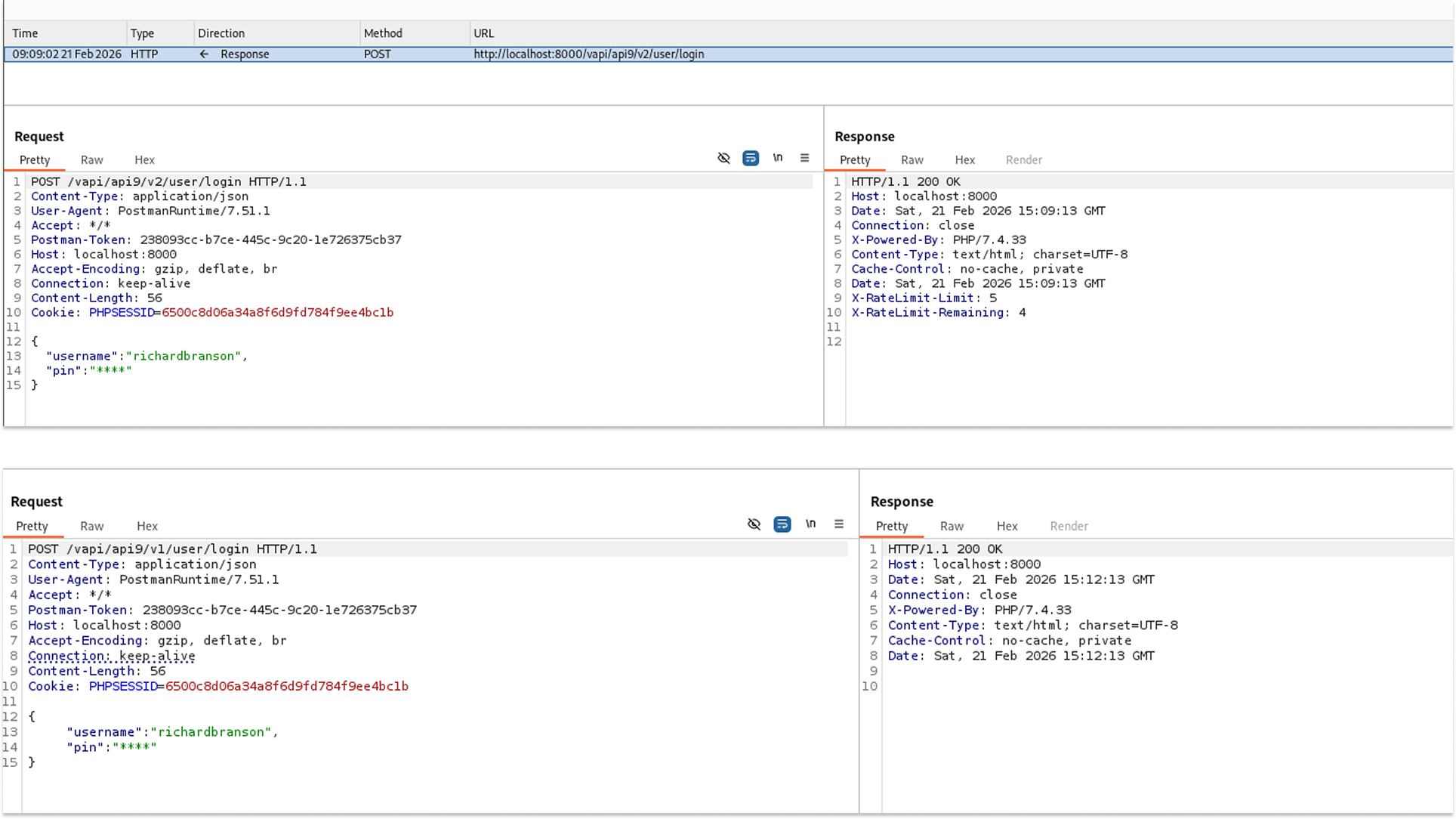
Task: Click the \n icon in bottom Request panel
Action: (810, 524)
